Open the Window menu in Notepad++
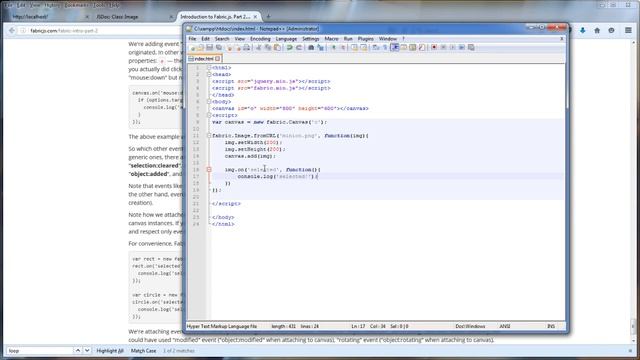The height and width of the screenshot is (360, 640). 388,39
